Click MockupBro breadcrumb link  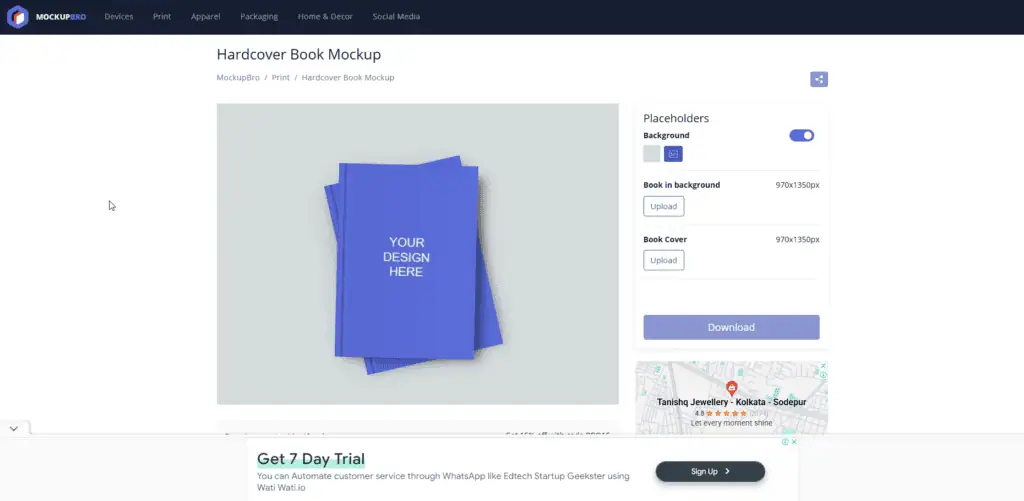click(x=238, y=78)
